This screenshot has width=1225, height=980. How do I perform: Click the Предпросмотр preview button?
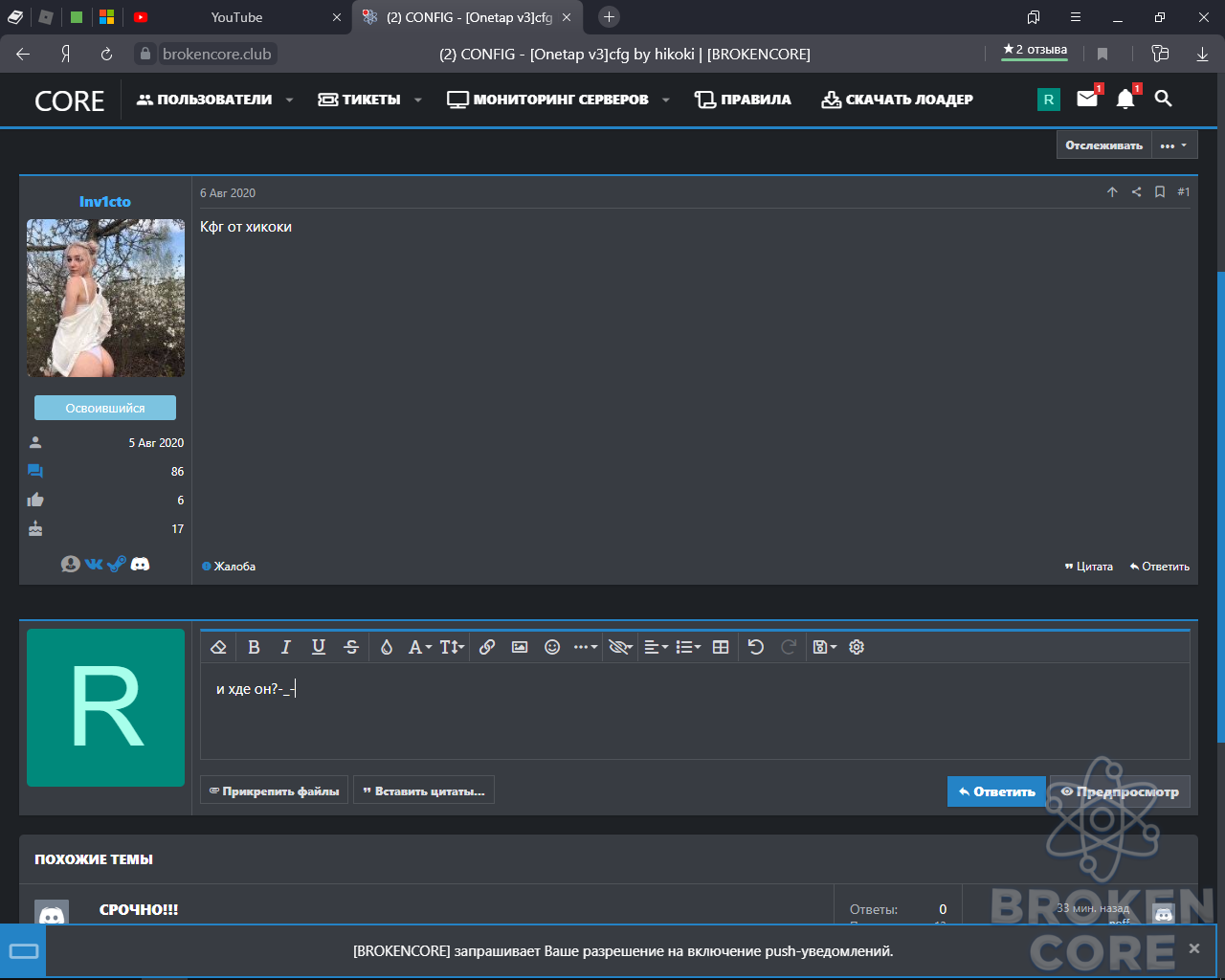point(1120,791)
